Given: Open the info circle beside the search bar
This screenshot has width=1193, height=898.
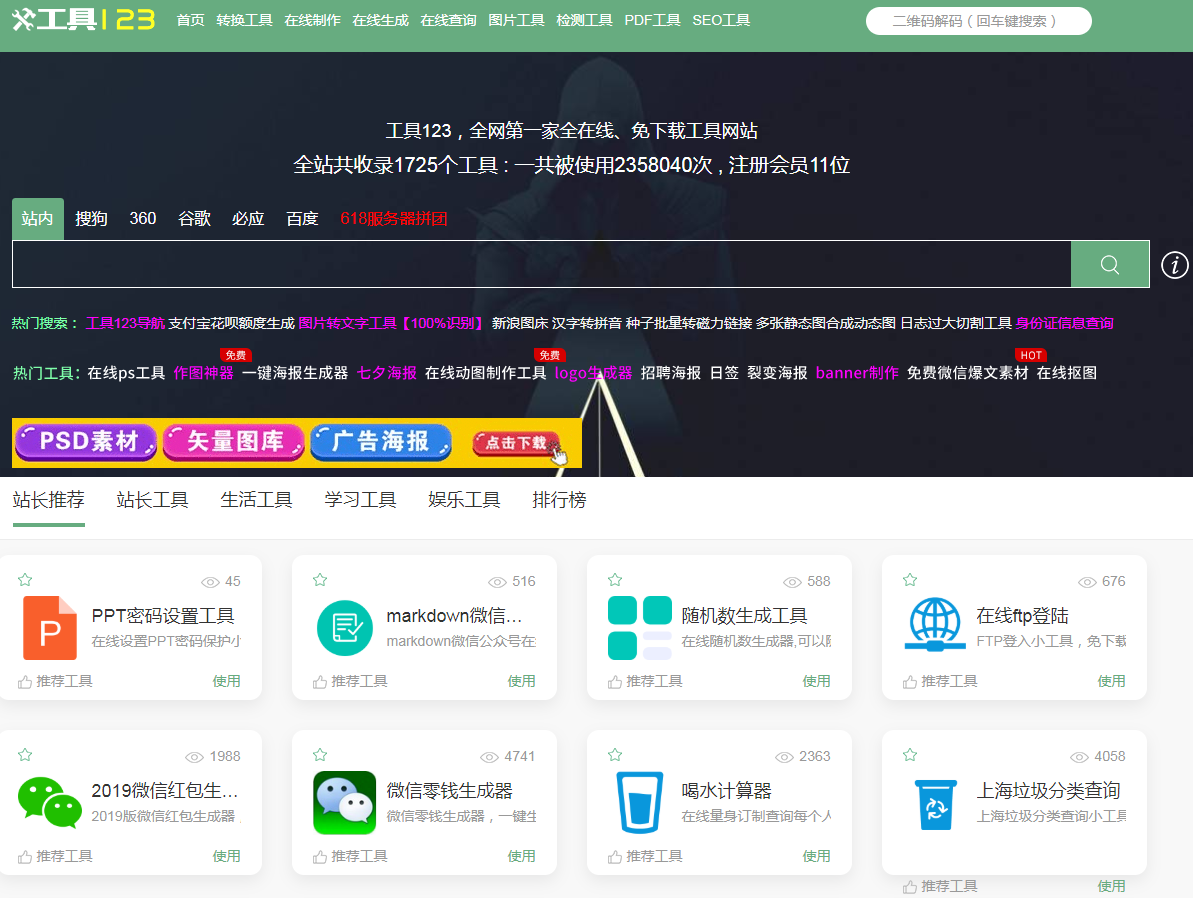Looking at the screenshot, I should [1174, 264].
